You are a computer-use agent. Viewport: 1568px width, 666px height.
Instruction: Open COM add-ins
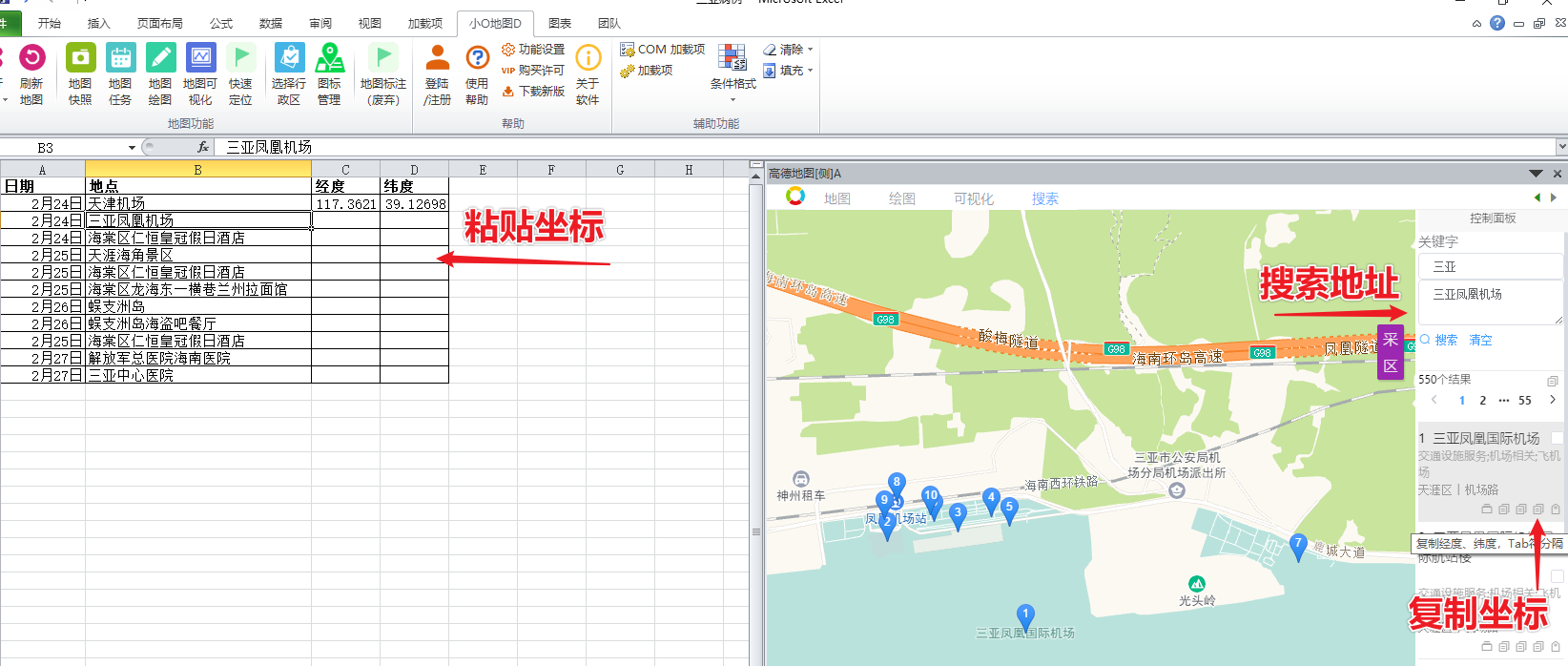coord(662,50)
